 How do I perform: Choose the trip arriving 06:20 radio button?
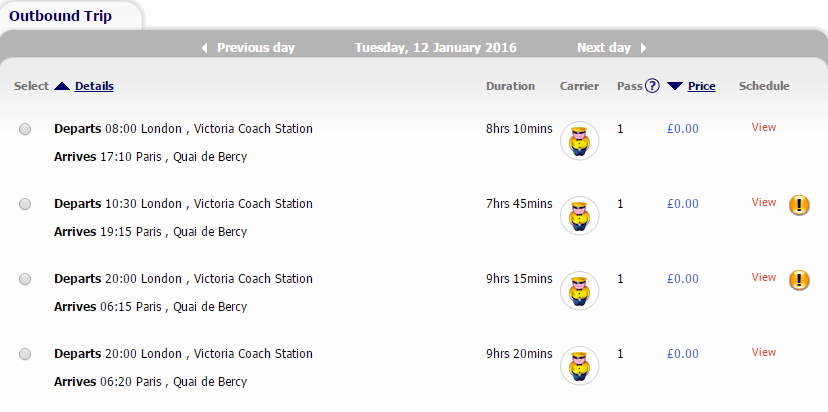(25, 354)
